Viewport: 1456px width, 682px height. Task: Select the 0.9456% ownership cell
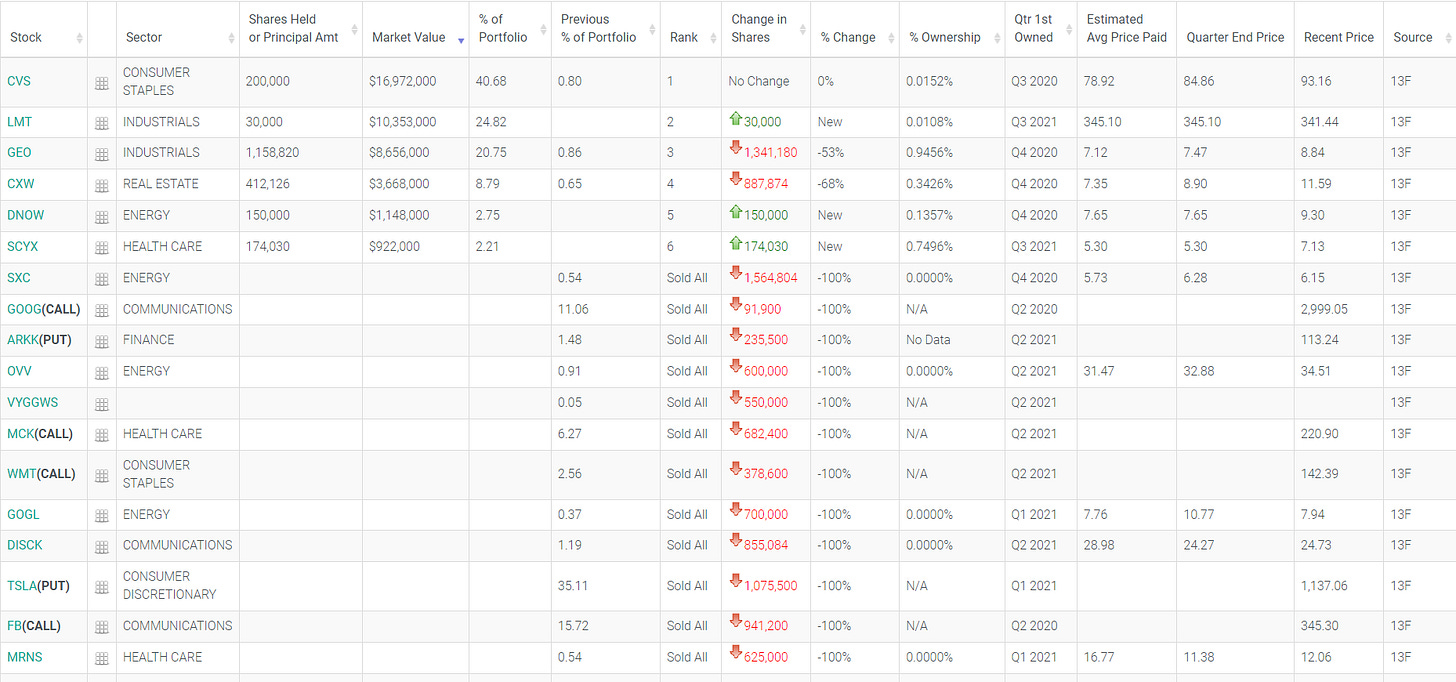pyautogui.click(x=952, y=152)
